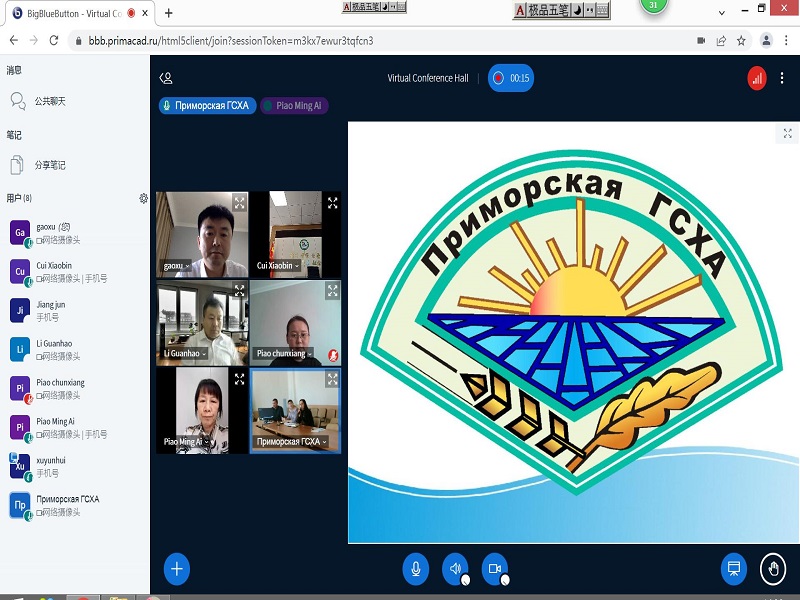
Task: Toggle the speaker audio button
Action: pos(455,569)
